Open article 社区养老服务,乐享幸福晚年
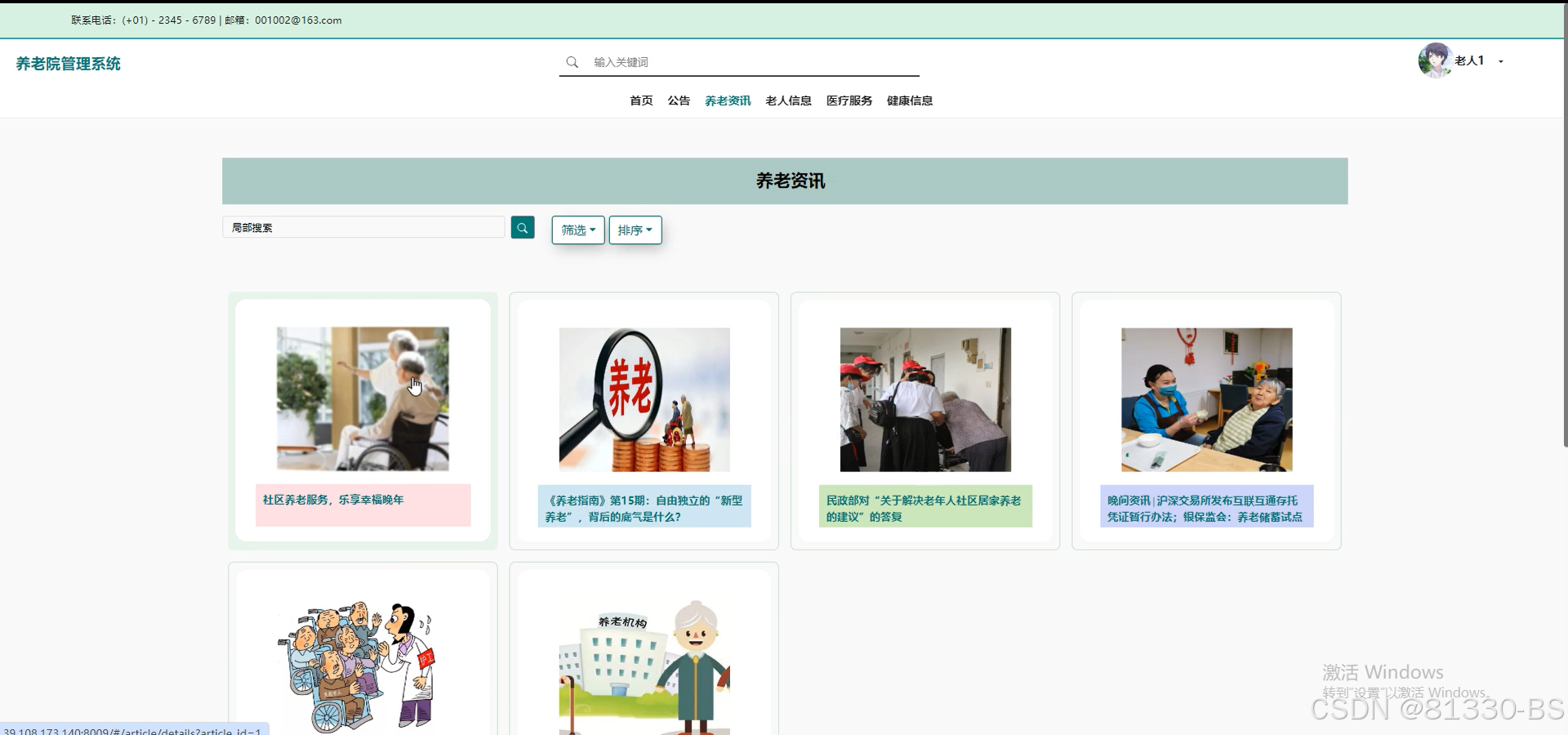Screen dimensions: 1568x735 pos(333,500)
